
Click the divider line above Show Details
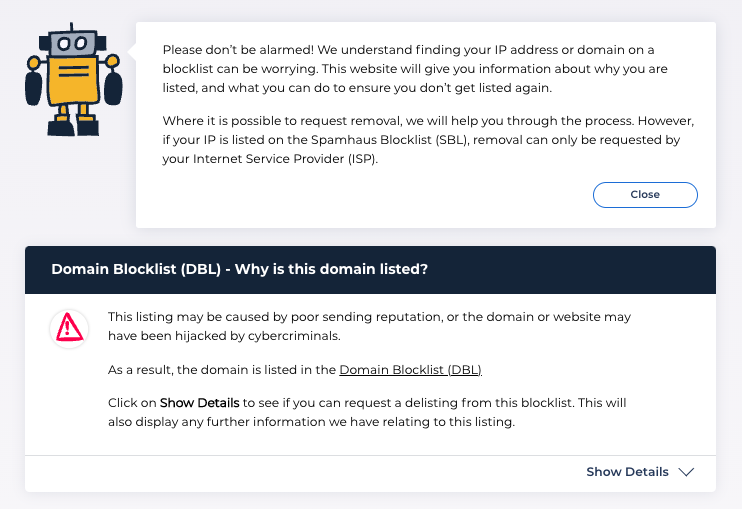[370, 456]
